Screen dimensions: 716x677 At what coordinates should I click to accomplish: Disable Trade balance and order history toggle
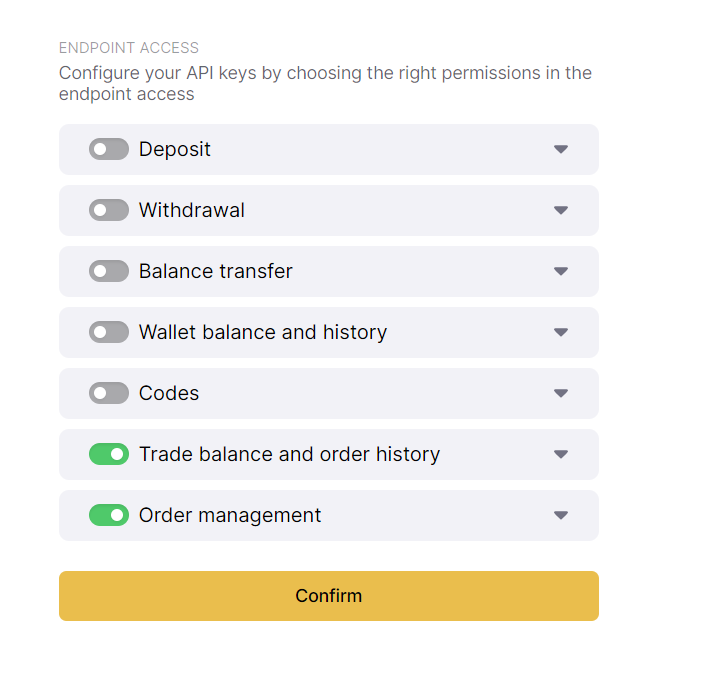pos(109,454)
